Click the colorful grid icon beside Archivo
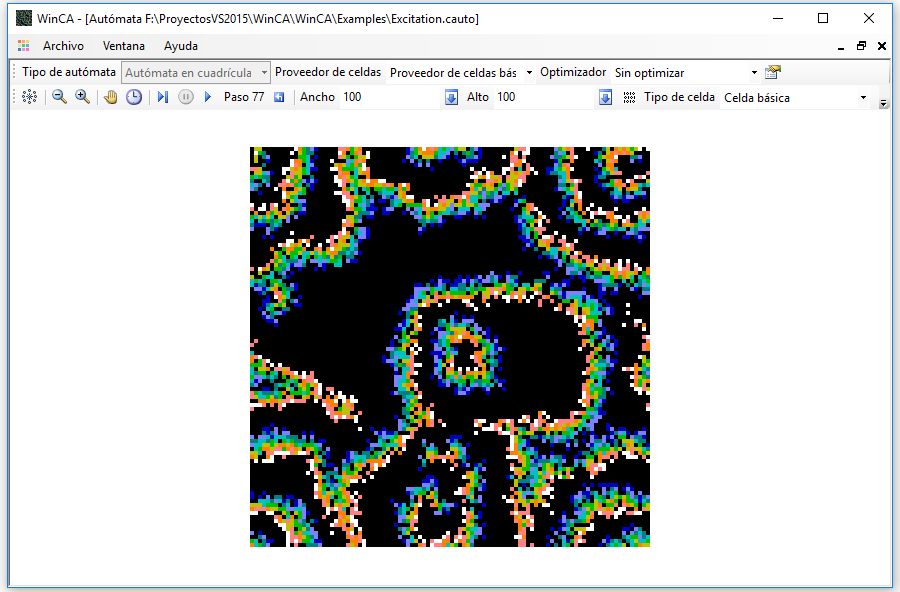Screen dimensions: 900x592 [24, 46]
